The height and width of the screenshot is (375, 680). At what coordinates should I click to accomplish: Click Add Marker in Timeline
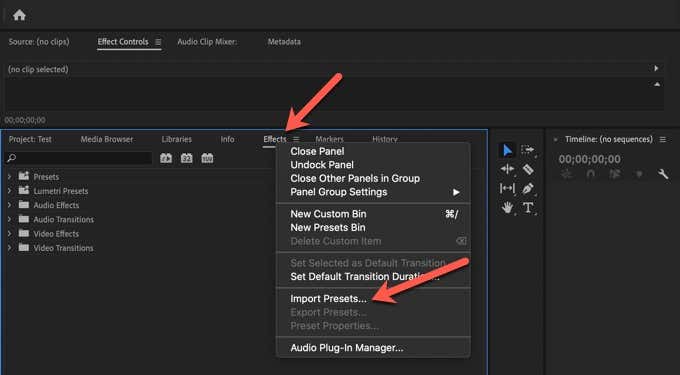639,174
